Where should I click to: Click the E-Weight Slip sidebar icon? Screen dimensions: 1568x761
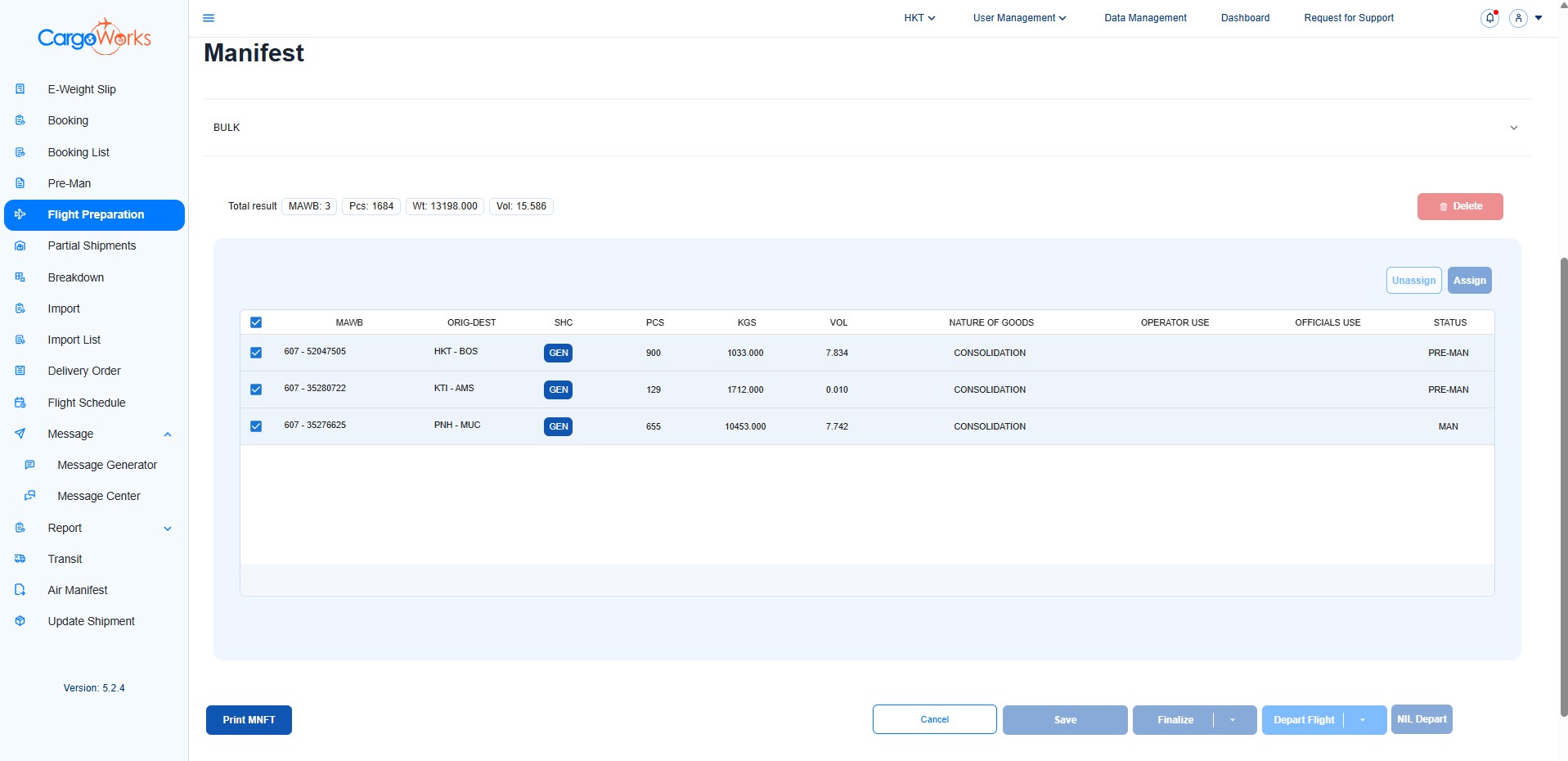(20, 89)
